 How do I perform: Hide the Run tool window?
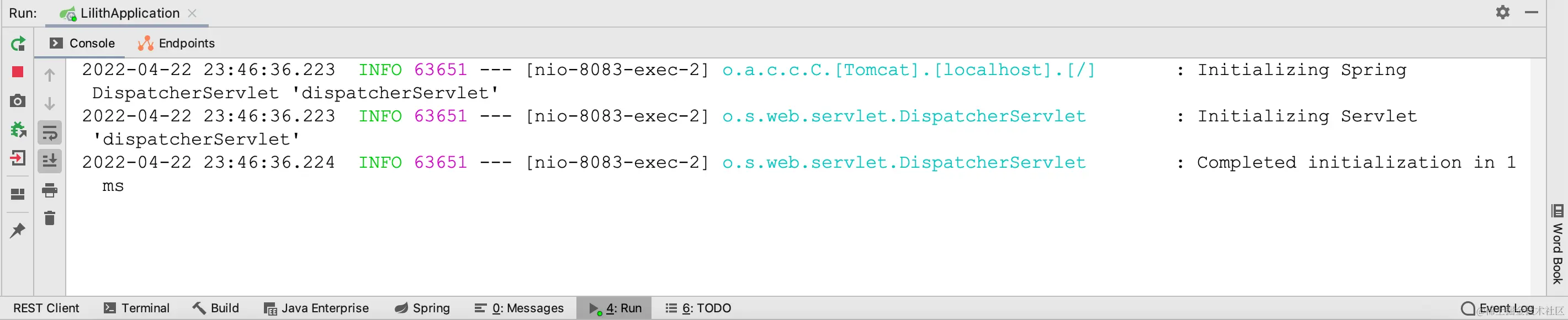click(1532, 12)
